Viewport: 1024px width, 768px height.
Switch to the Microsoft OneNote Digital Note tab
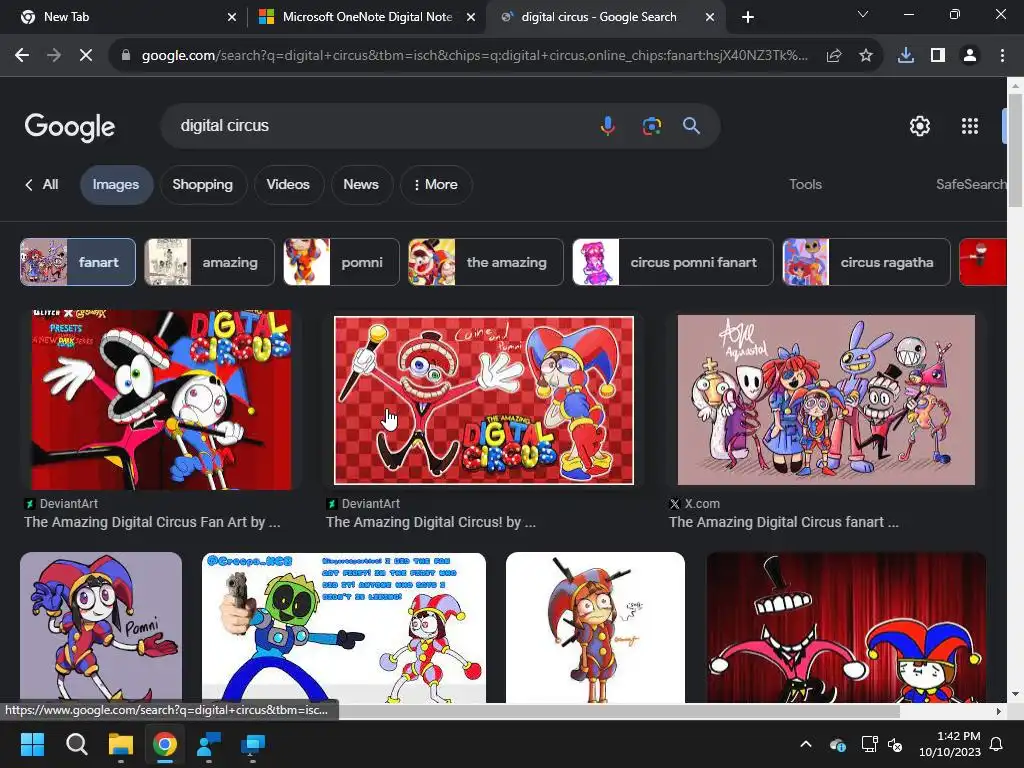(366, 17)
